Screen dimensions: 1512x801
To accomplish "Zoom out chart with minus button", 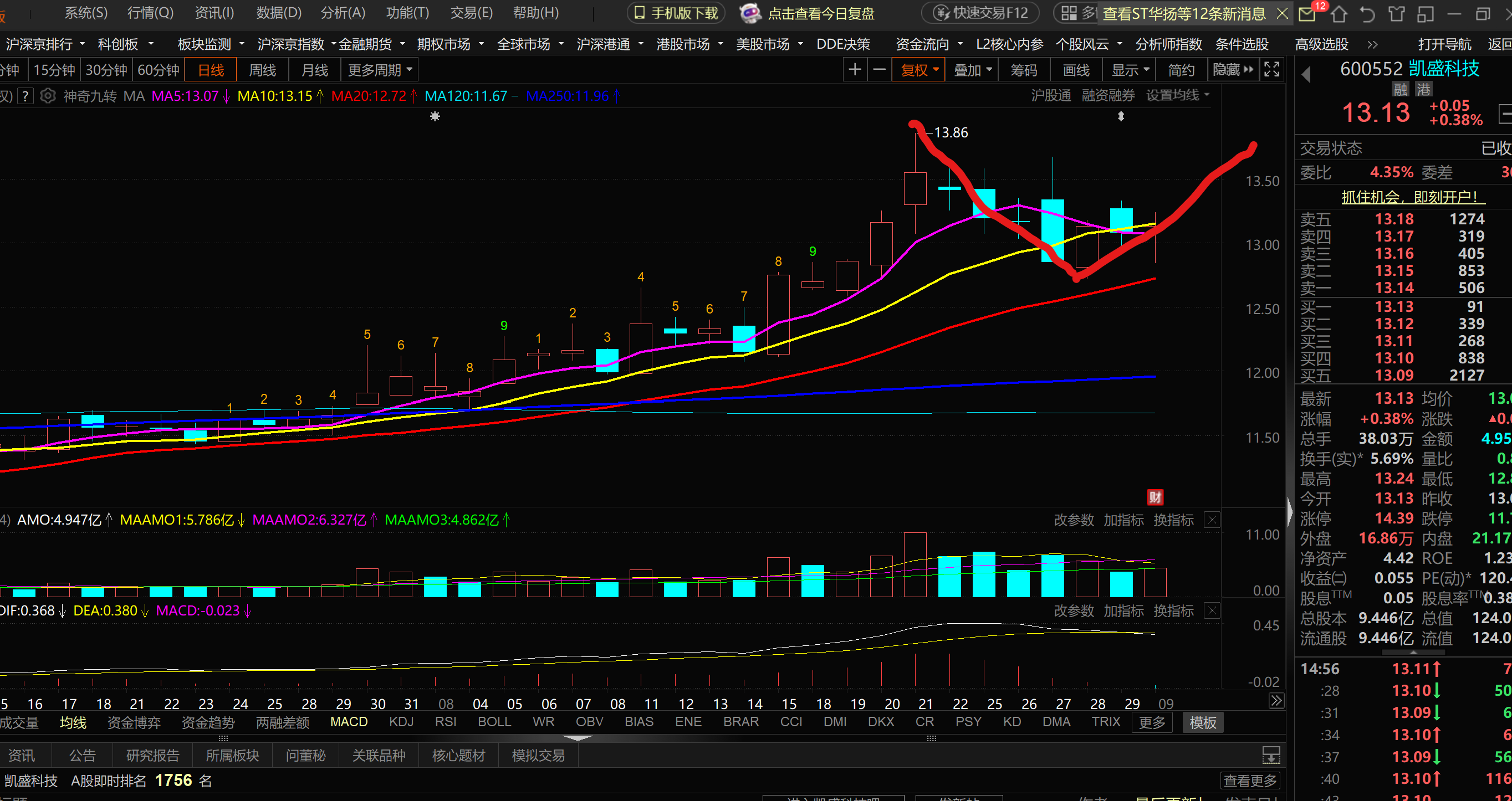I will pyautogui.click(x=878, y=70).
